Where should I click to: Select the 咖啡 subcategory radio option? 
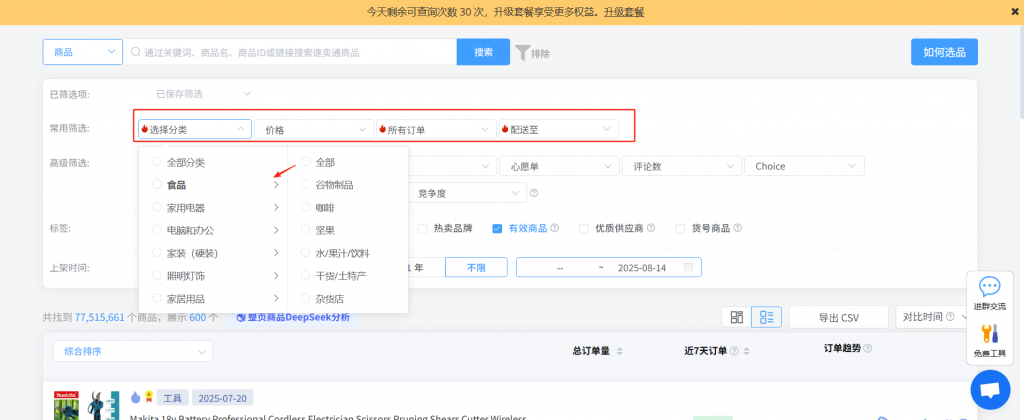coord(307,207)
